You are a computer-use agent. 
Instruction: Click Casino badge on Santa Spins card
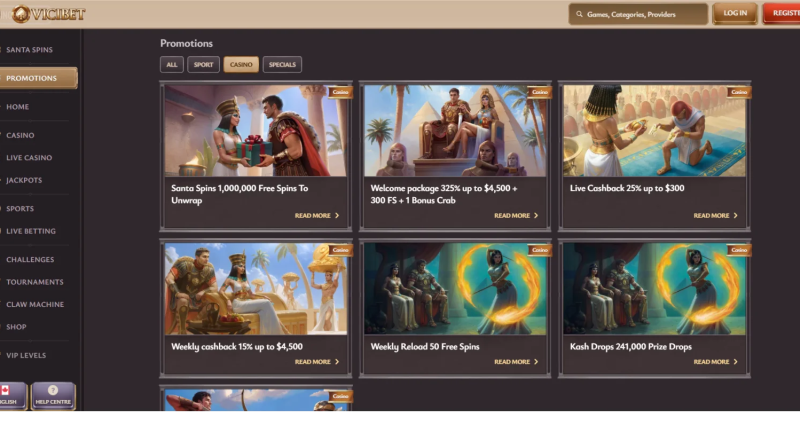(x=340, y=92)
